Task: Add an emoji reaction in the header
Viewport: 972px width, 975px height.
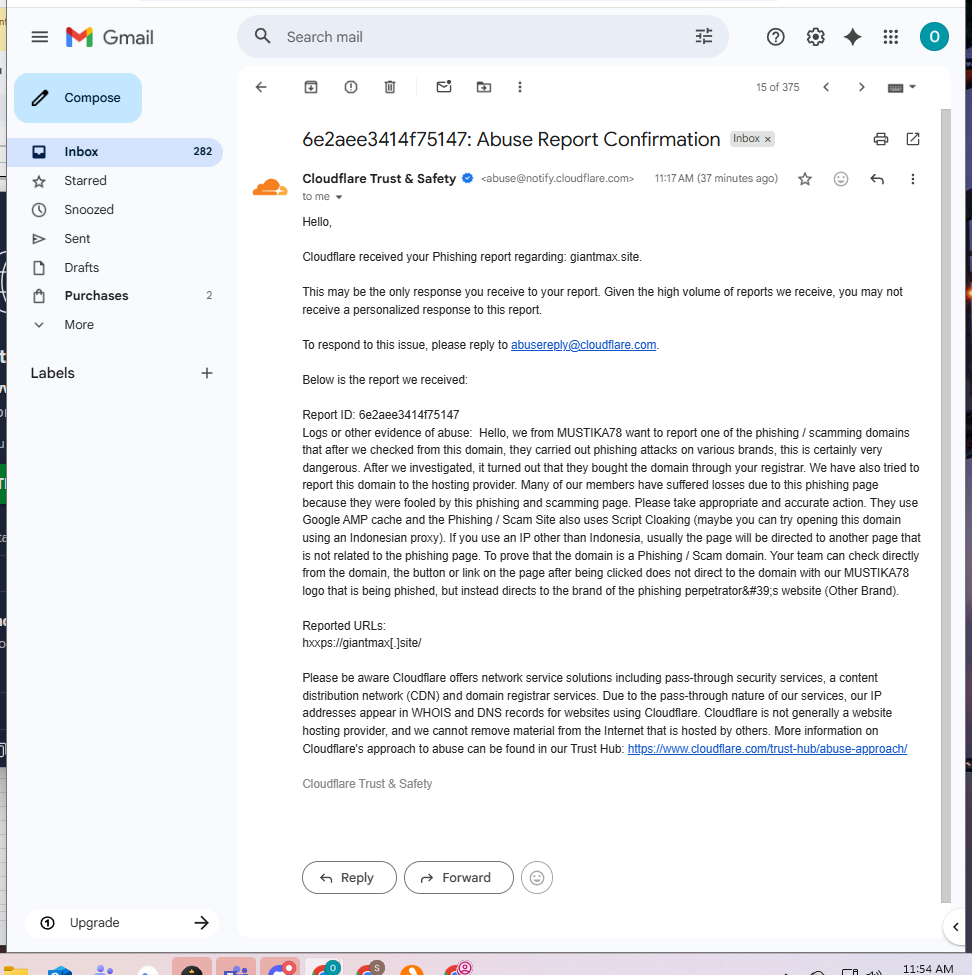Action: (x=841, y=179)
